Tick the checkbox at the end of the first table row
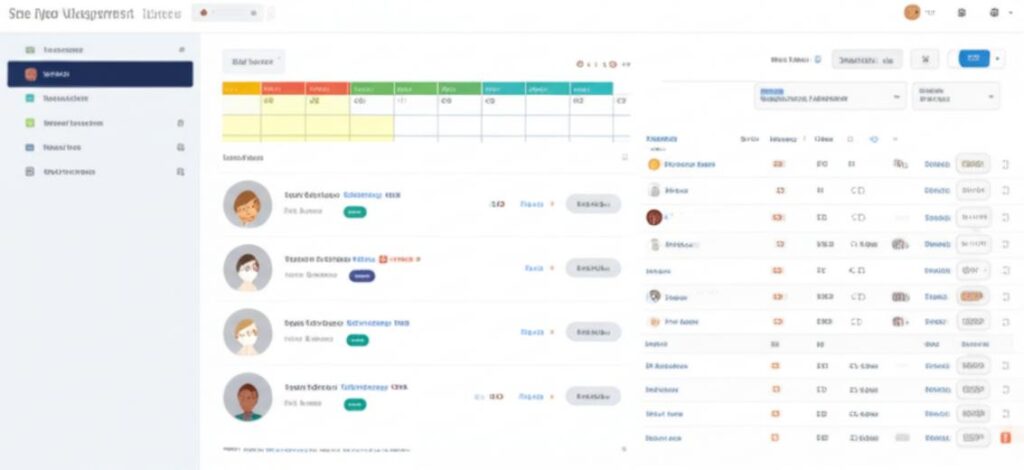Screen dimensions: 1024x470 tap(1005, 163)
